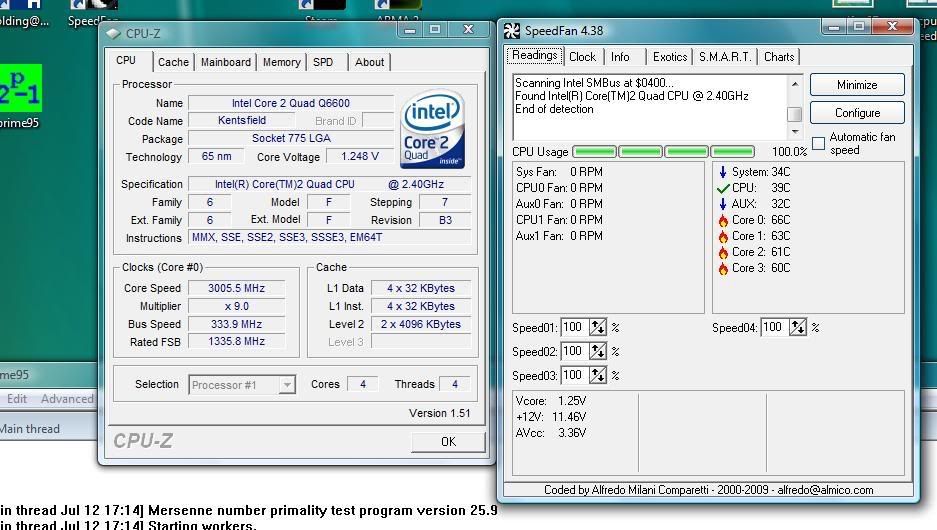937x530 pixels.
Task: Click the SpeedFan log scrollbar up arrow
Action: [x=794, y=84]
